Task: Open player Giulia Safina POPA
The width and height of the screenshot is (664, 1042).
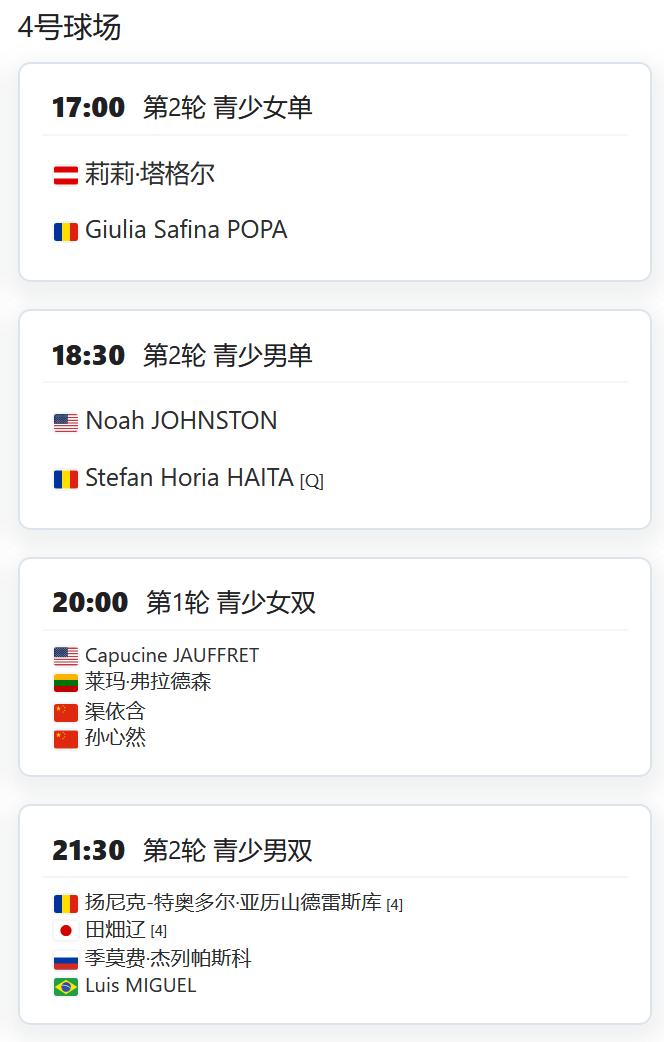Action: point(186,230)
